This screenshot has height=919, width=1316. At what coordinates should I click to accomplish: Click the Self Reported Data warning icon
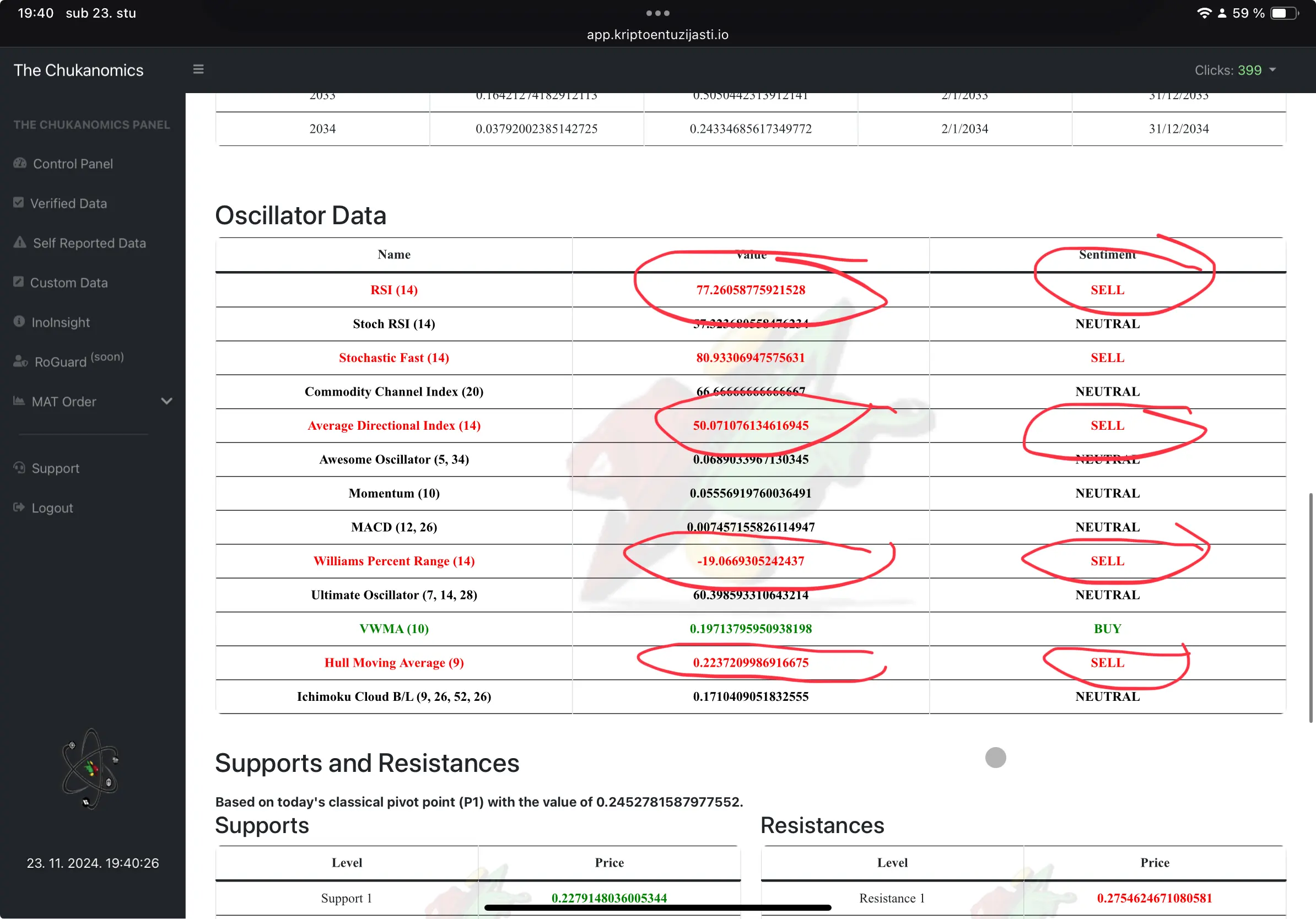click(20, 242)
